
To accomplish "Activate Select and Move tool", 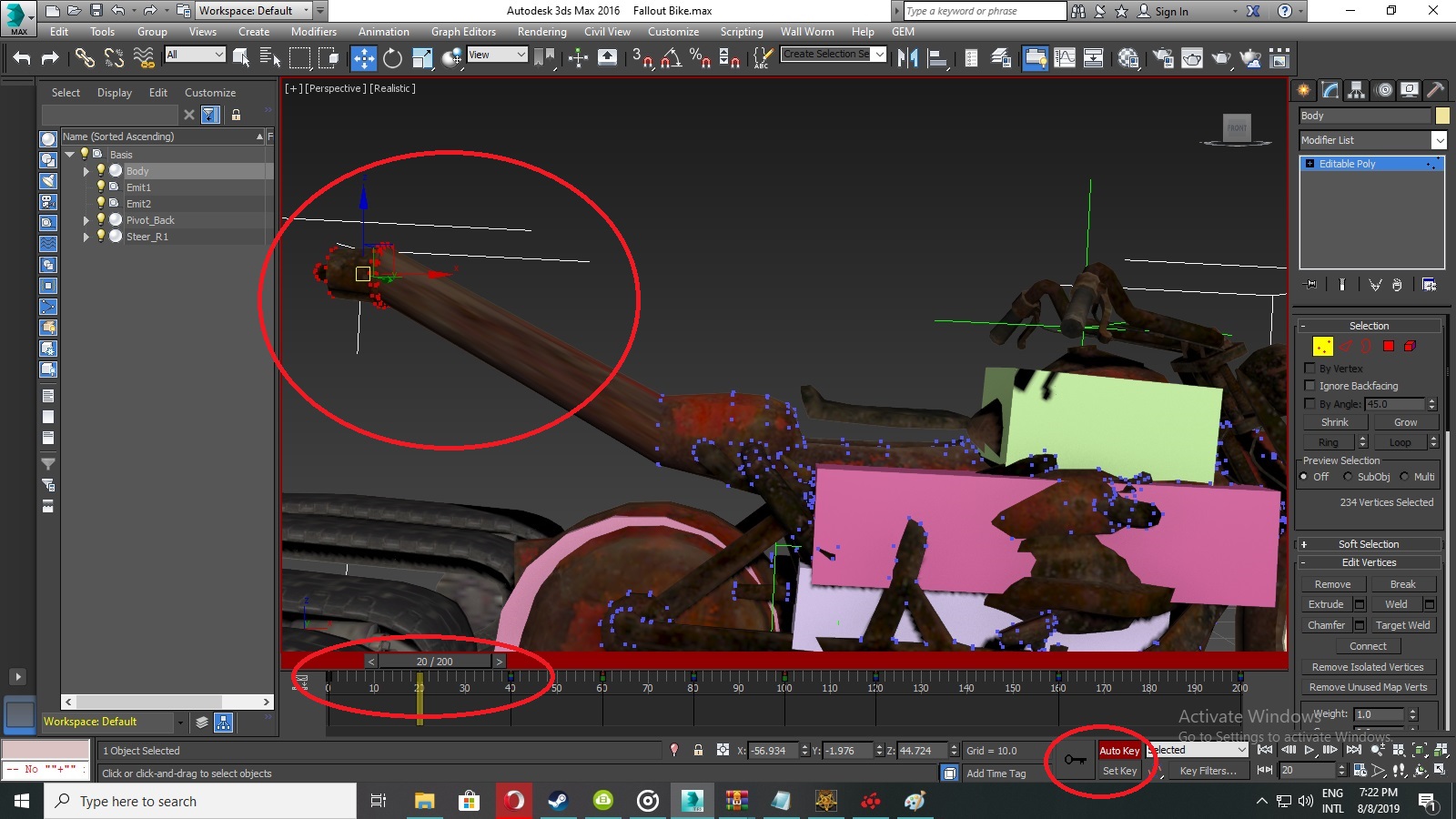I will tap(364, 58).
